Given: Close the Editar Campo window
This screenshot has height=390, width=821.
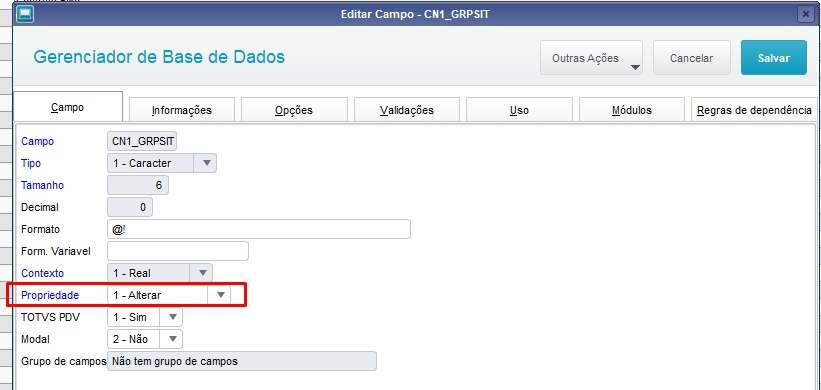Looking at the screenshot, I should click(806, 14).
